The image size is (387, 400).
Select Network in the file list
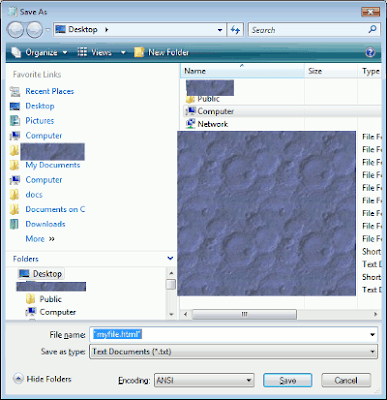coord(213,124)
